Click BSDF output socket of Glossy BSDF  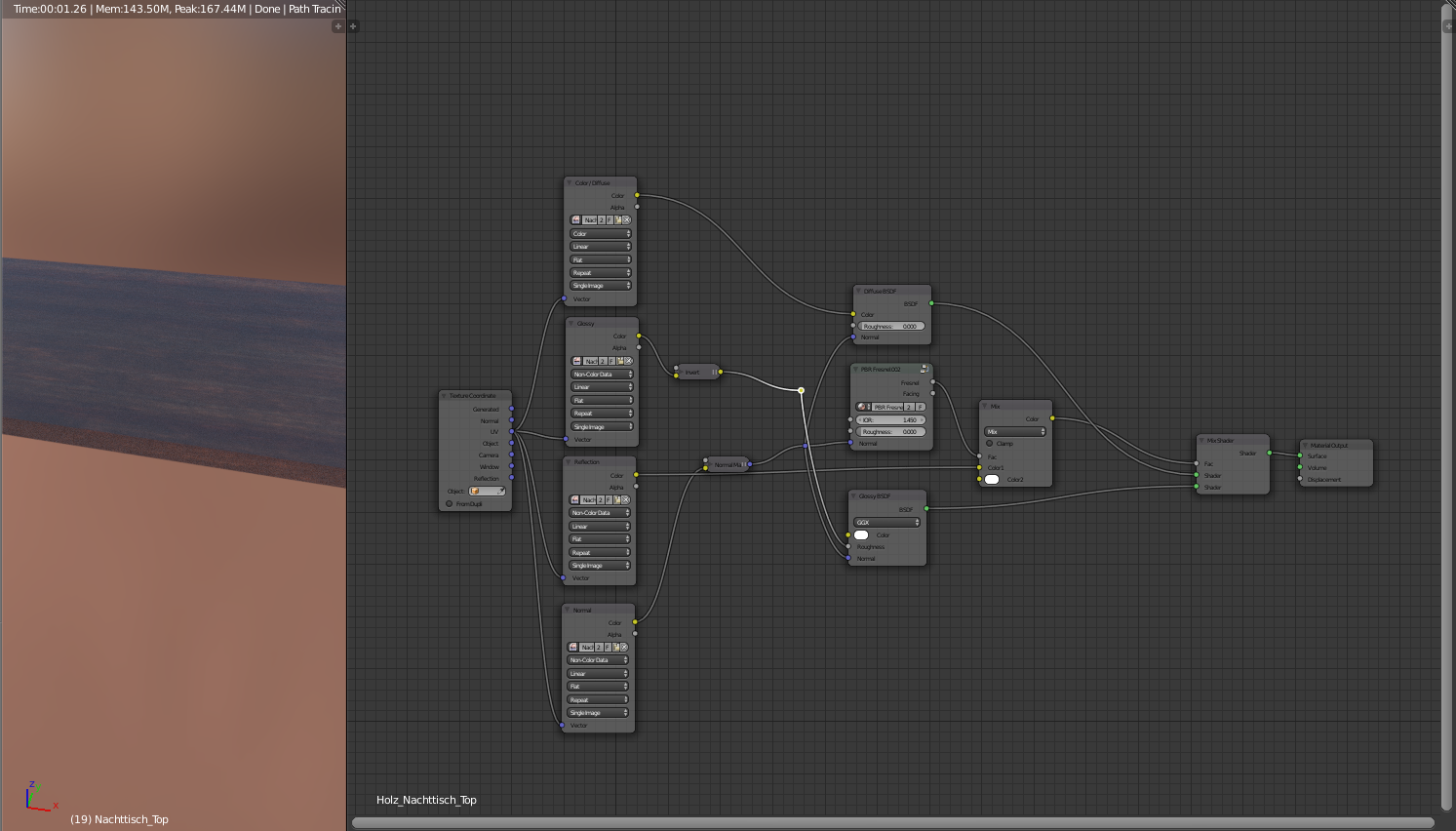point(926,508)
